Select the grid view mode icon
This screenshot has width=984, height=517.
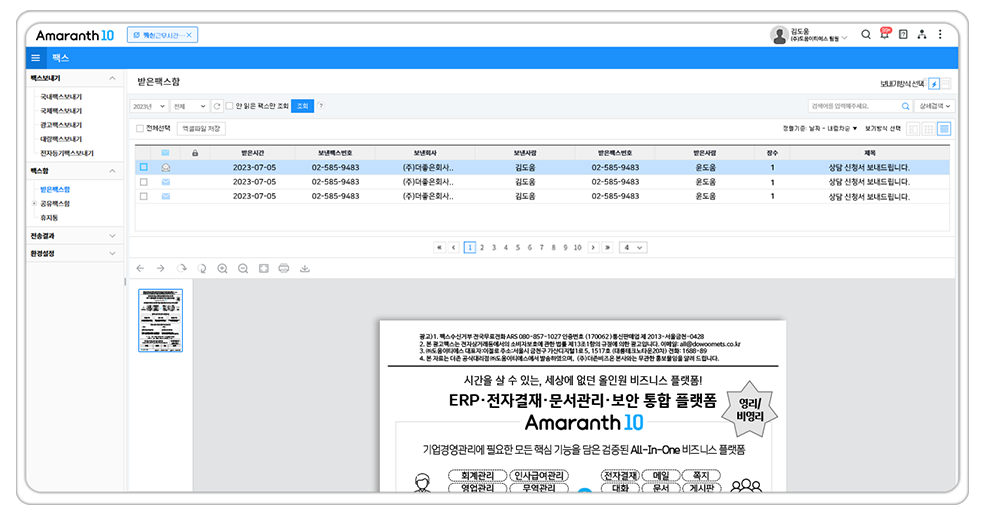click(928, 129)
